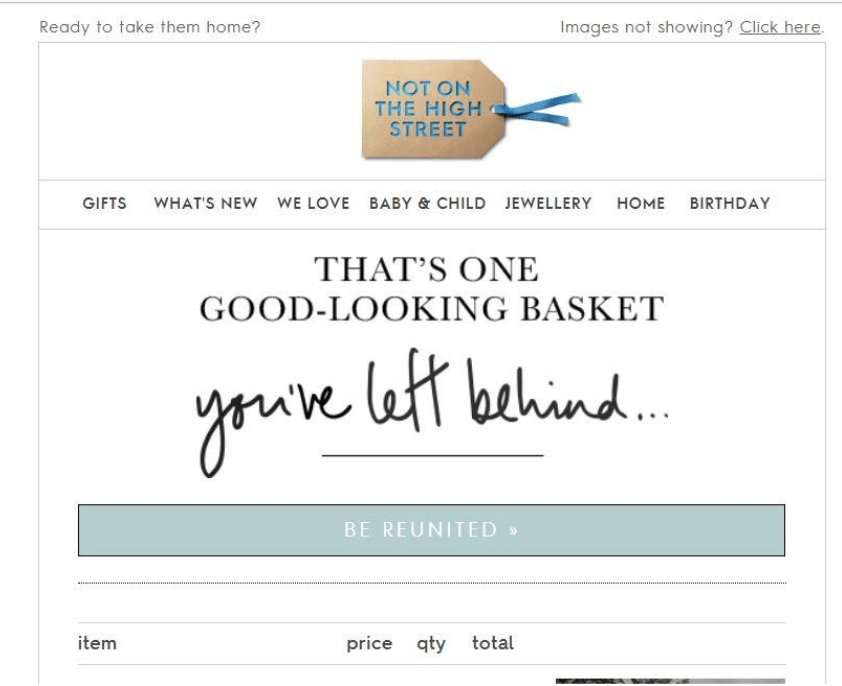
Task: Click the product thumbnail at bottom right
Action: click(x=670, y=681)
